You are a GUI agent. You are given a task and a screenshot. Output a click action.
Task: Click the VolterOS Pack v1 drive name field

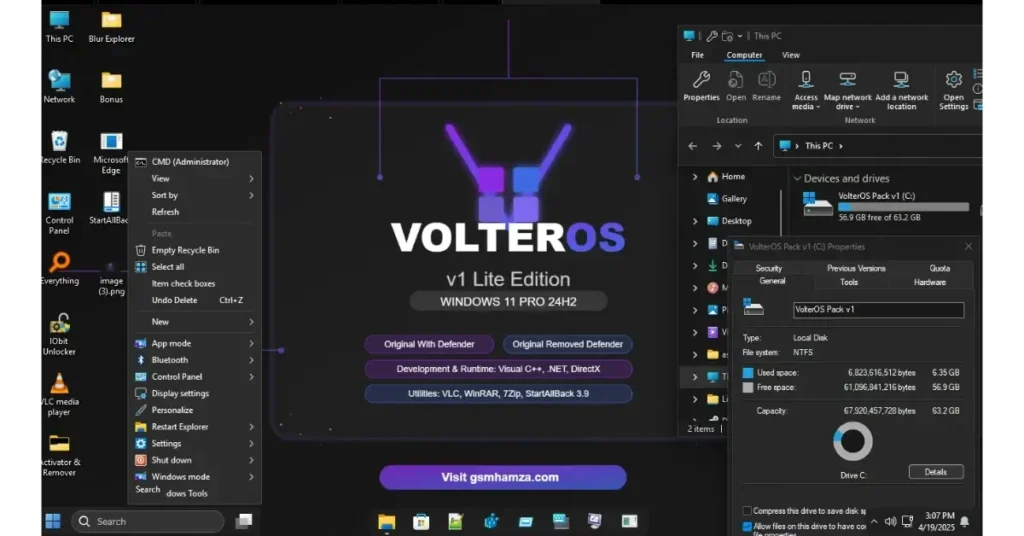[878, 309]
